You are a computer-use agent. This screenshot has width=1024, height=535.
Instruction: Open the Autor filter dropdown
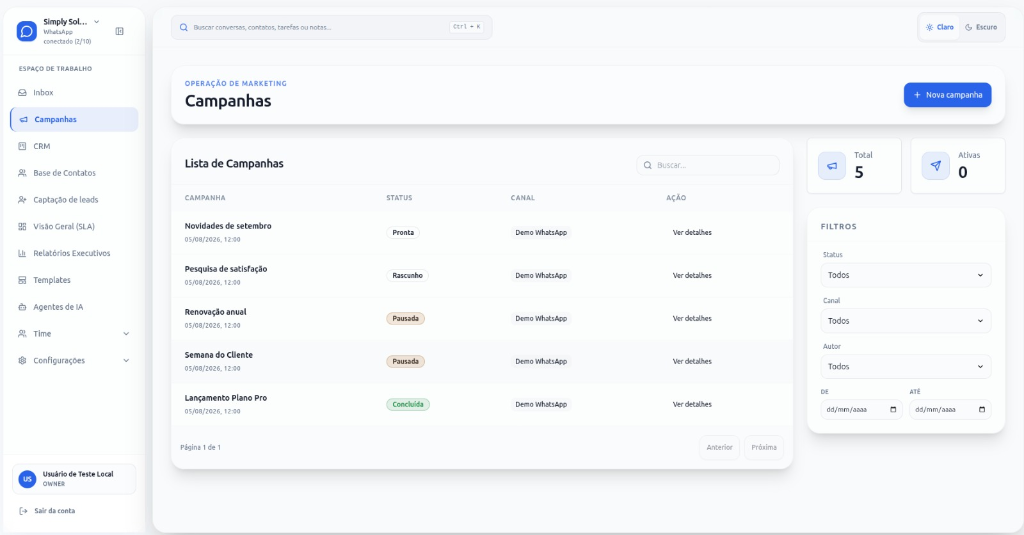click(x=906, y=366)
